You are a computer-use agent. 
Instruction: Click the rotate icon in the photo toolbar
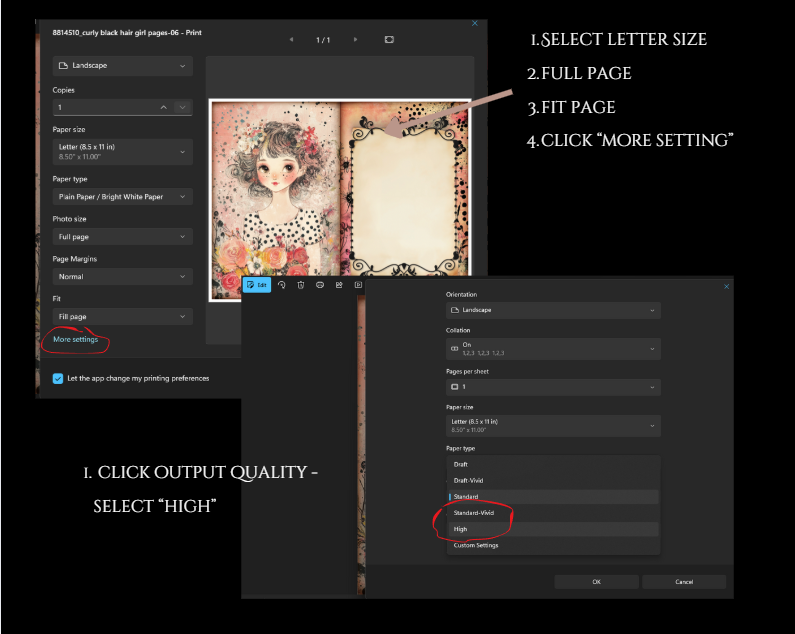[x=282, y=285]
